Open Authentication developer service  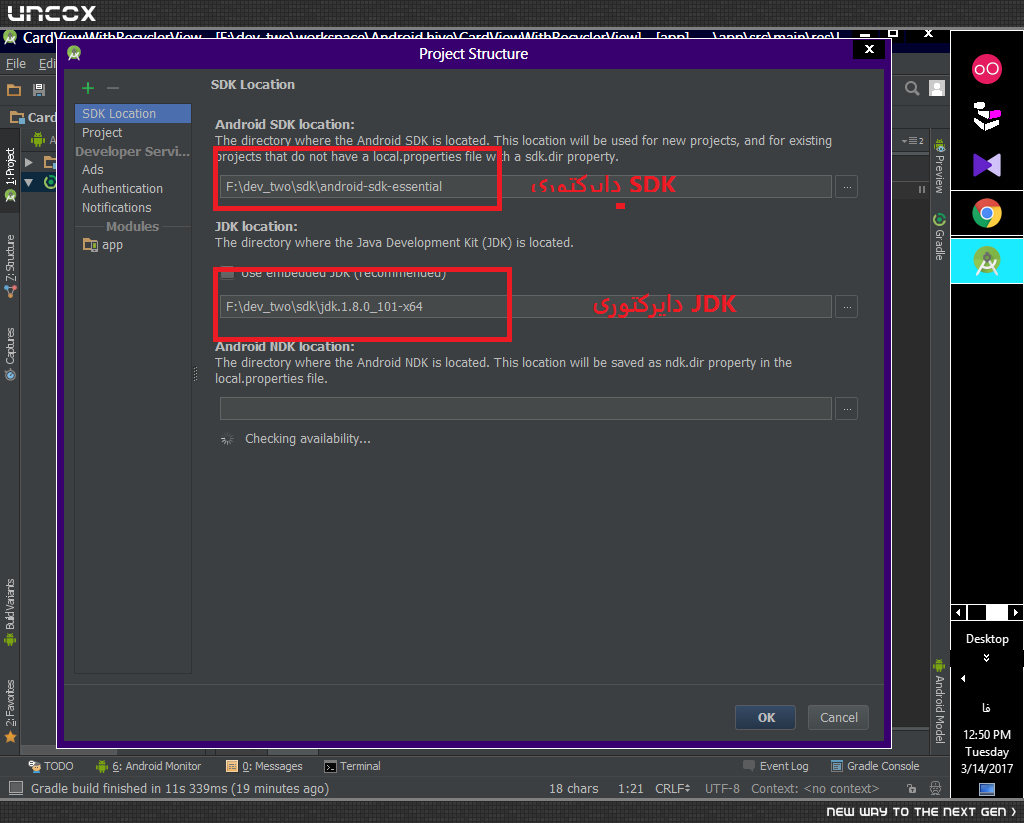click(x=122, y=188)
